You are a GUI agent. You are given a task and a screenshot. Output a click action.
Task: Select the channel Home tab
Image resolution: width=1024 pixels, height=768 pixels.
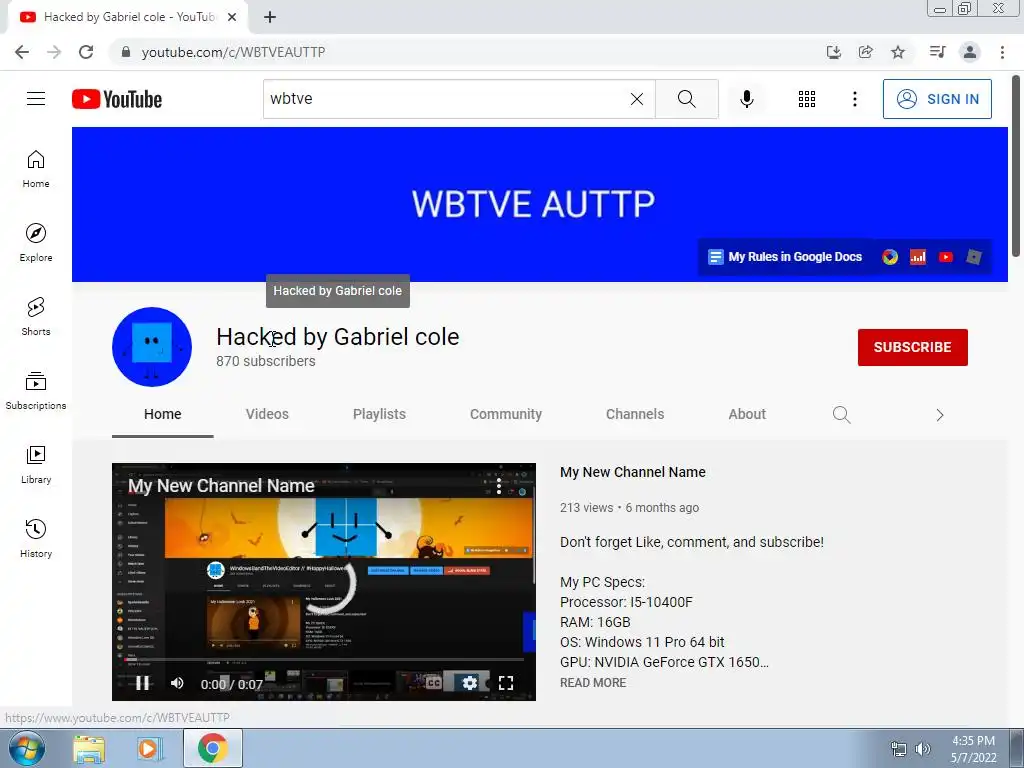pyautogui.click(x=163, y=414)
